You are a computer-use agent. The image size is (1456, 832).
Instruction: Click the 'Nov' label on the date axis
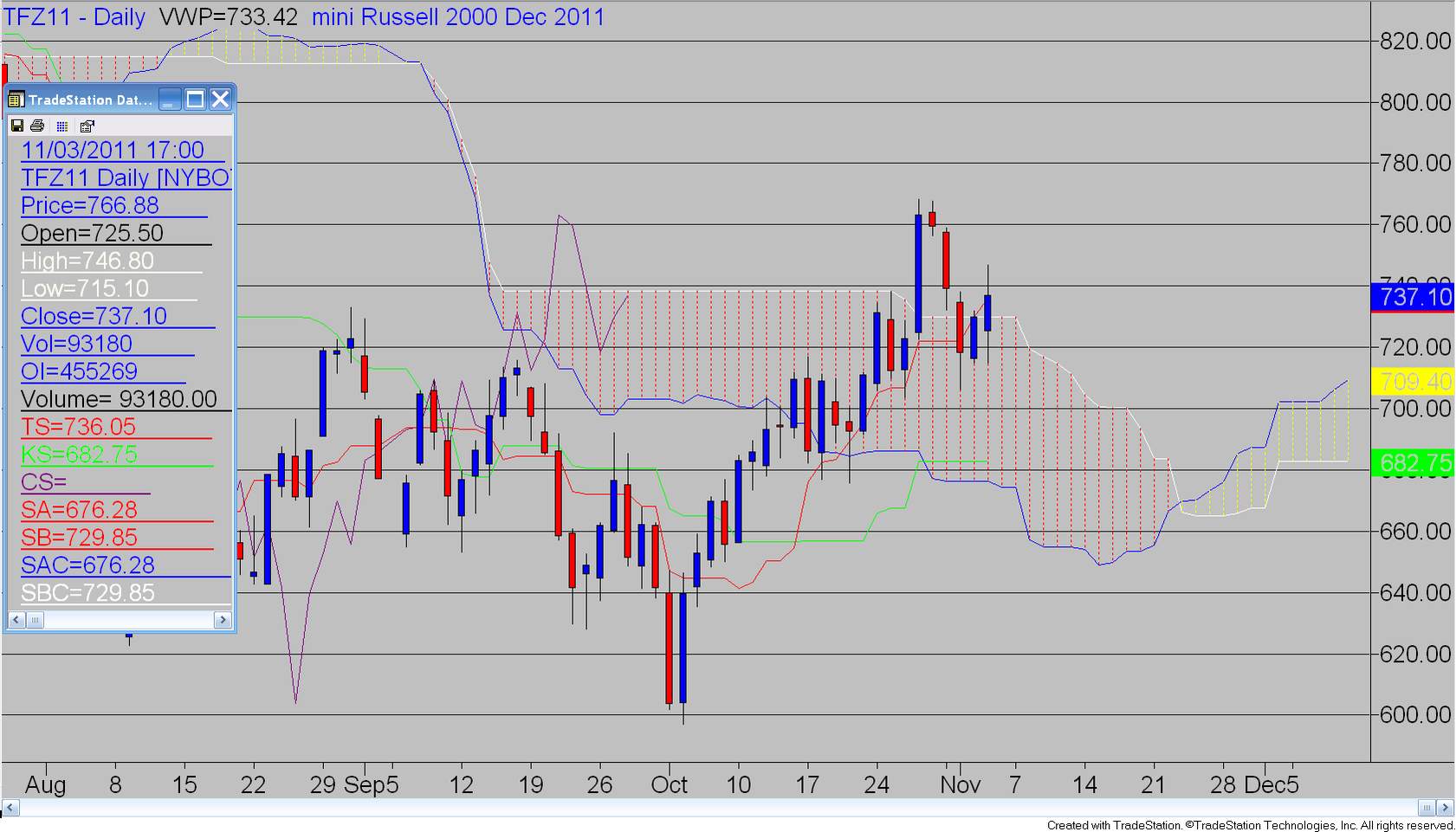point(960,785)
